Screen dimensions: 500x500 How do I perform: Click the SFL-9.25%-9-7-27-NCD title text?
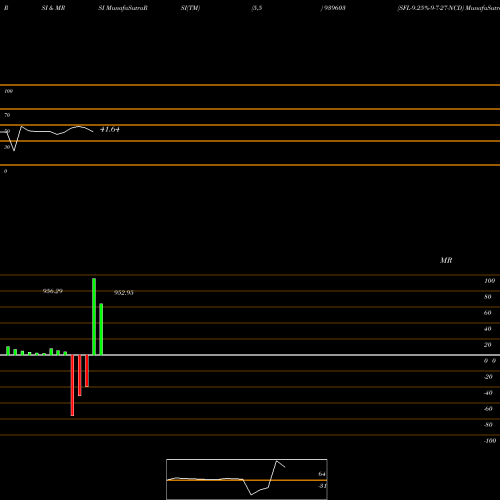click(430, 8)
